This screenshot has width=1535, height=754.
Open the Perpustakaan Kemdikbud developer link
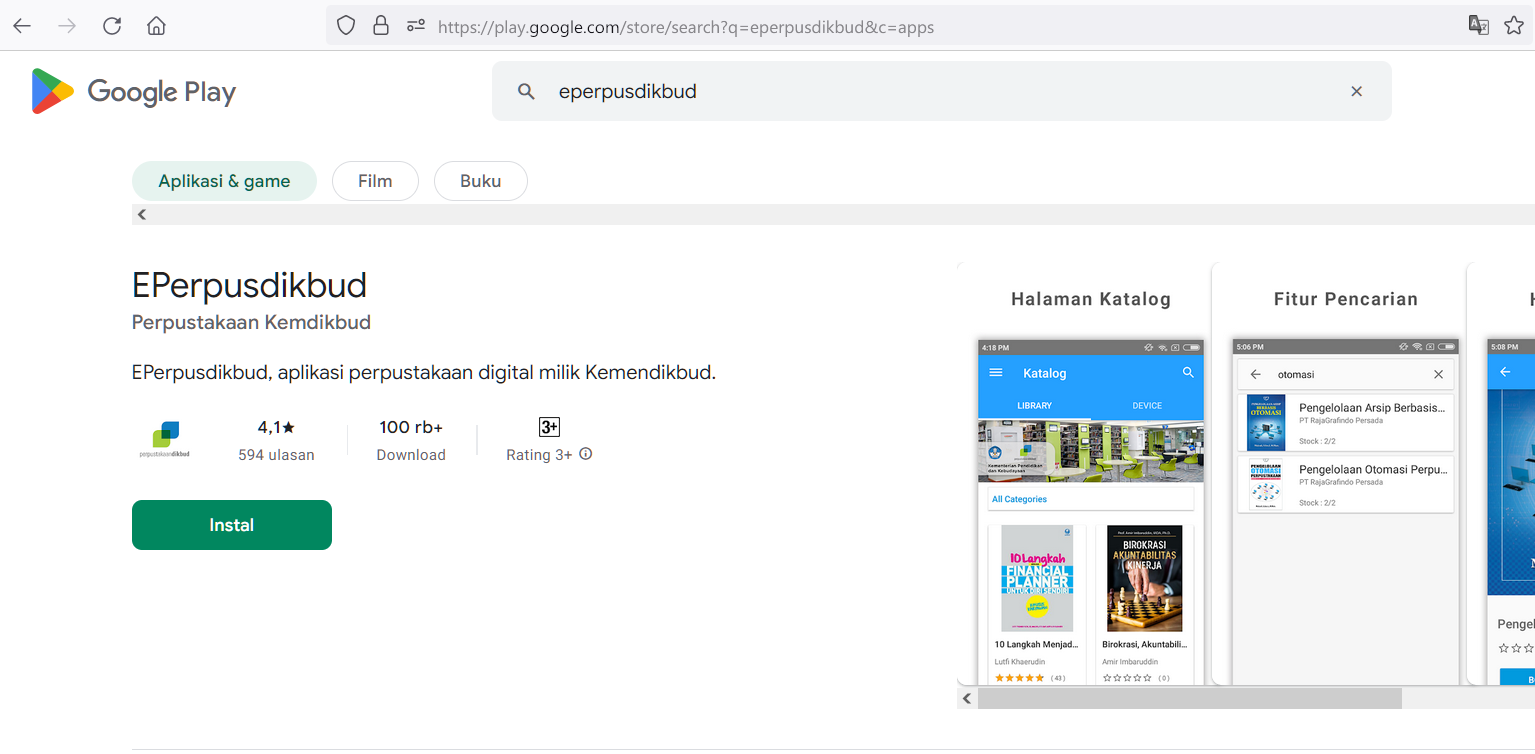point(251,322)
